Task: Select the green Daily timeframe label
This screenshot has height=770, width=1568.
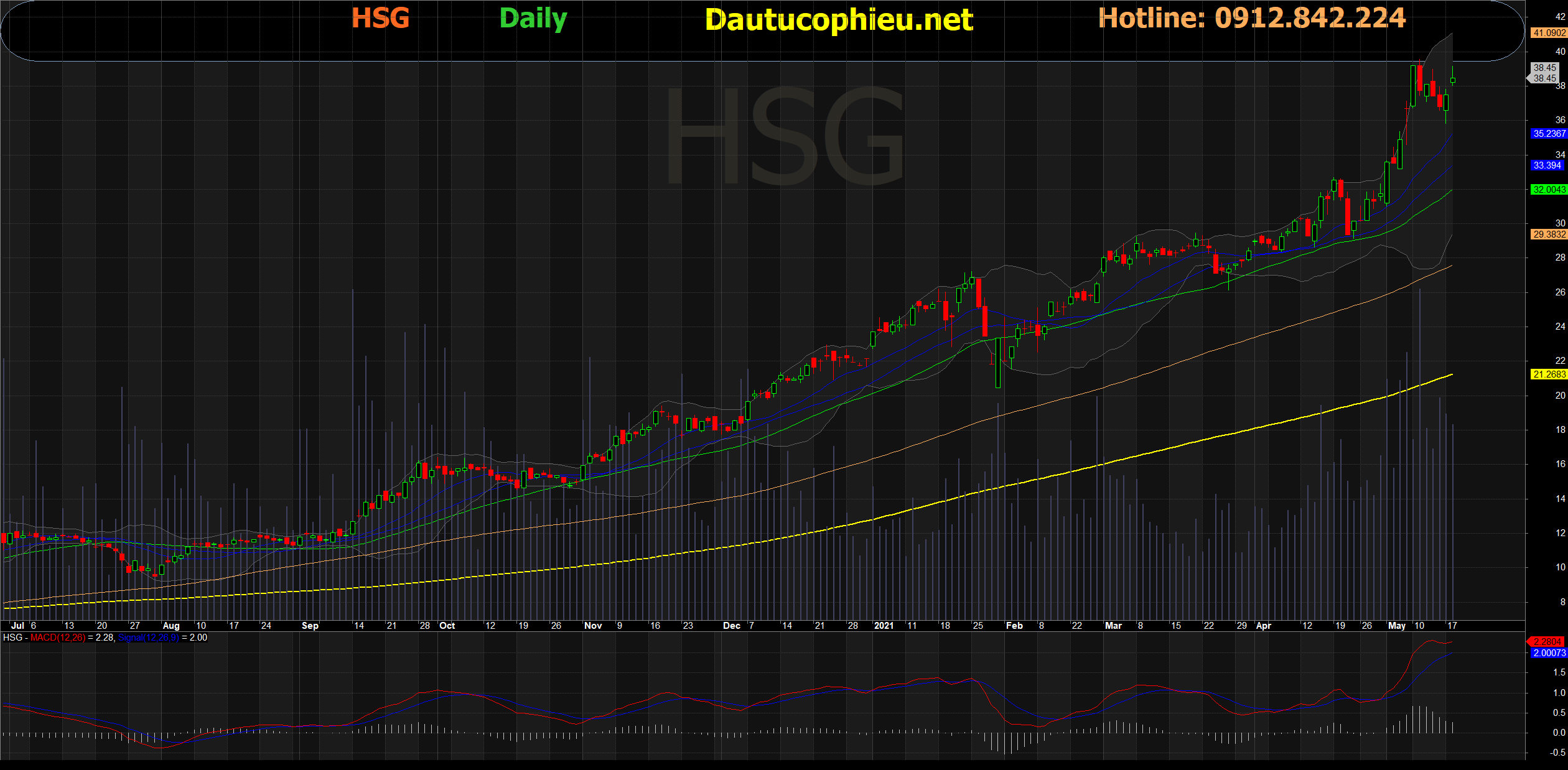Action: tap(533, 19)
